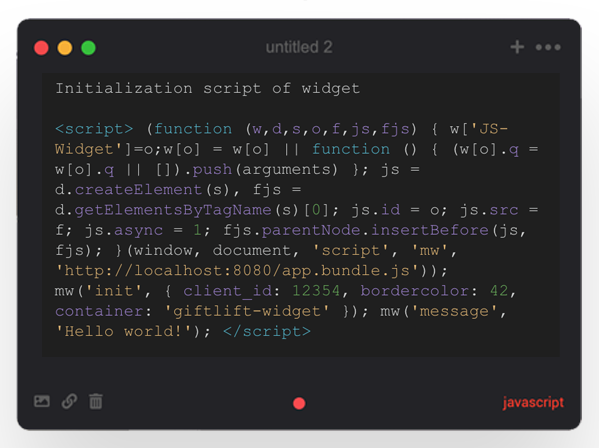Click the yellow minimize window button

click(65, 48)
